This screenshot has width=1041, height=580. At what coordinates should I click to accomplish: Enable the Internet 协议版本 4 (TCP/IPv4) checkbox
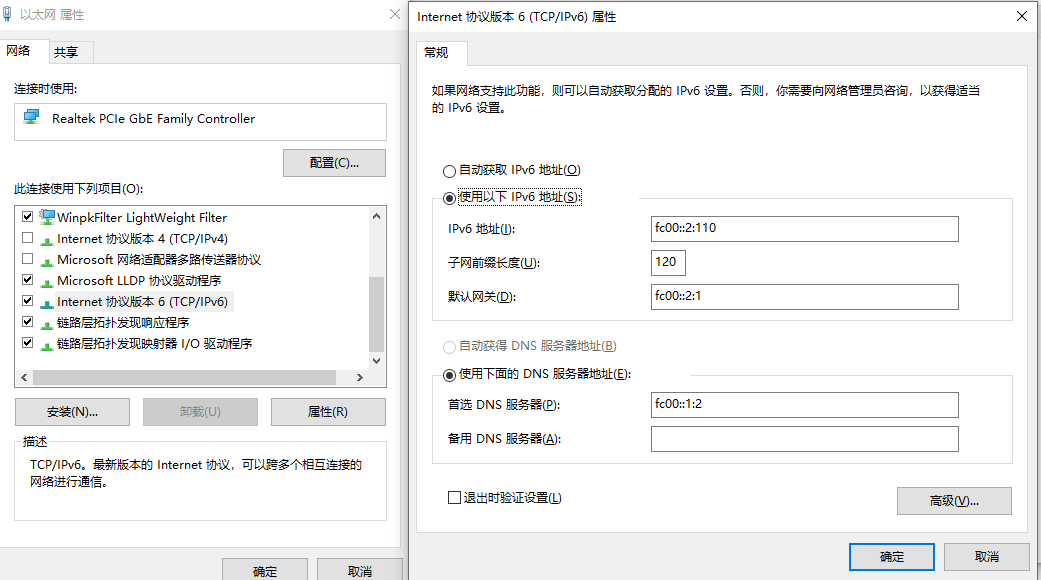click(27, 239)
